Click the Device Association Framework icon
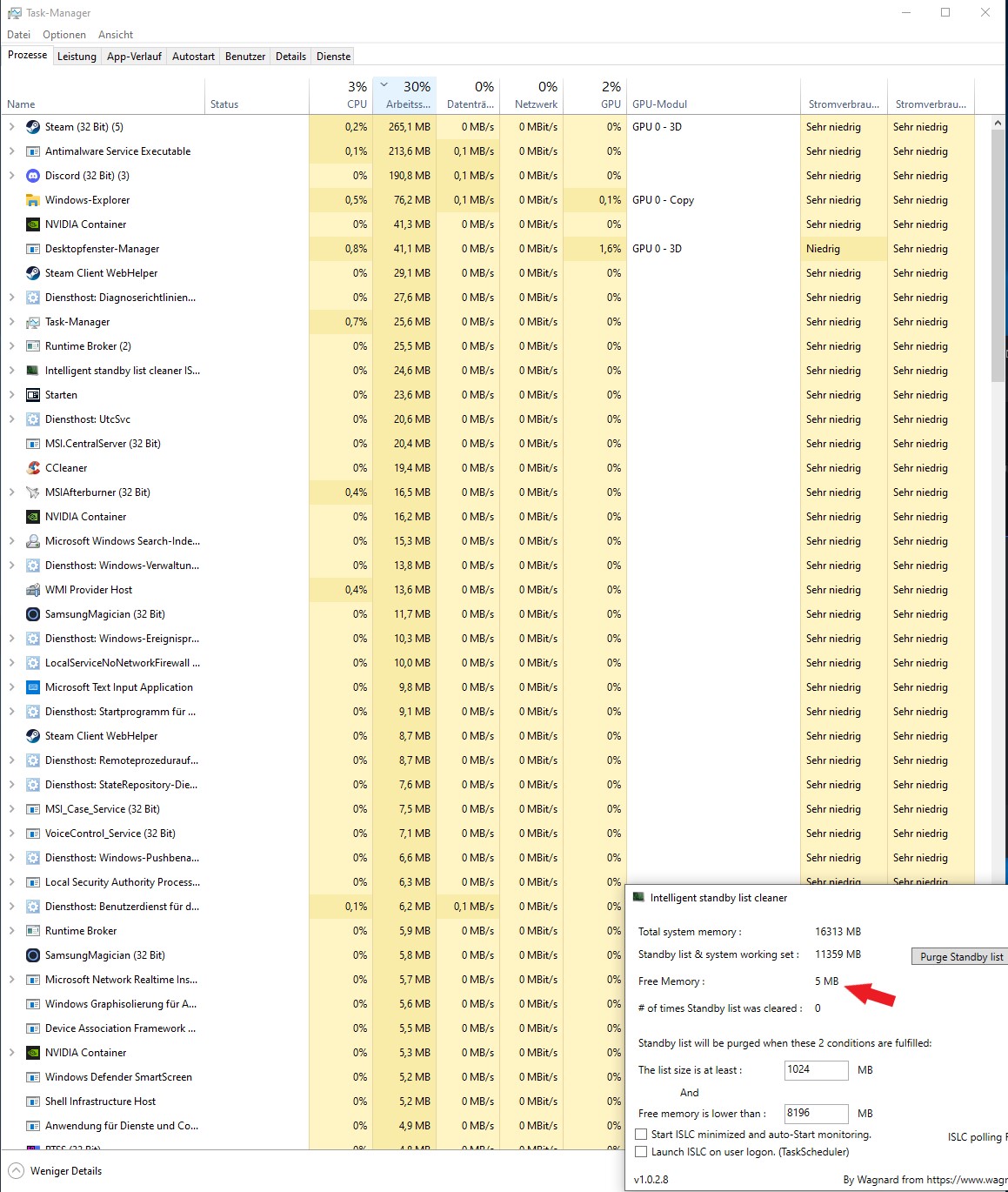The height and width of the screenshot is (1192, 1008). tap(33, 1028)
